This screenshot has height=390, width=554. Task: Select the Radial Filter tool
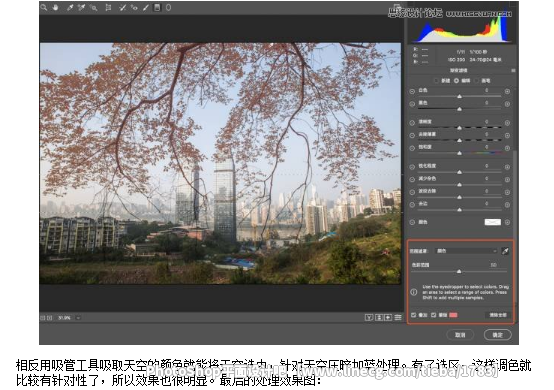click(x=169, y=7)
